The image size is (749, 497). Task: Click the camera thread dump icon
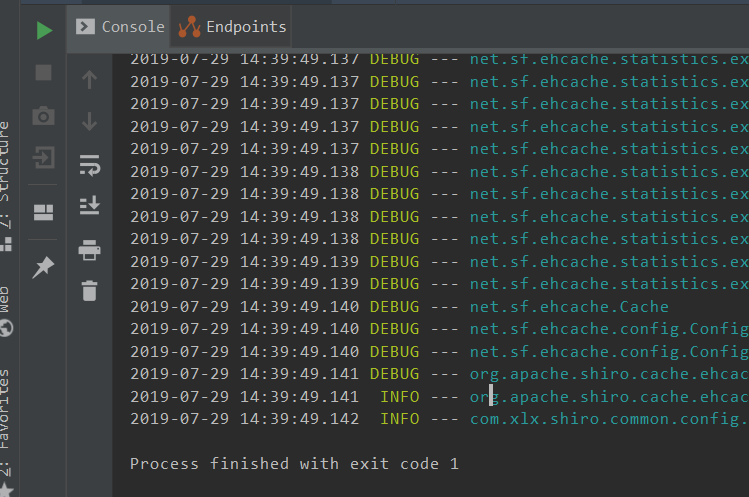[44, 116]
